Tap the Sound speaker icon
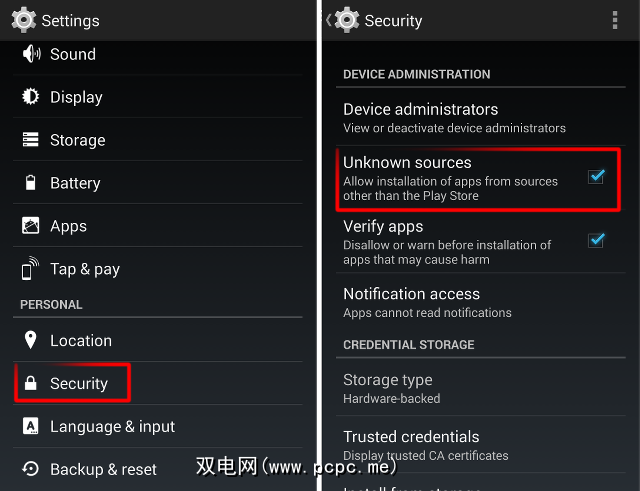This screenshot has width=640, height=491. pyautogui.click(x=31, y=54)
